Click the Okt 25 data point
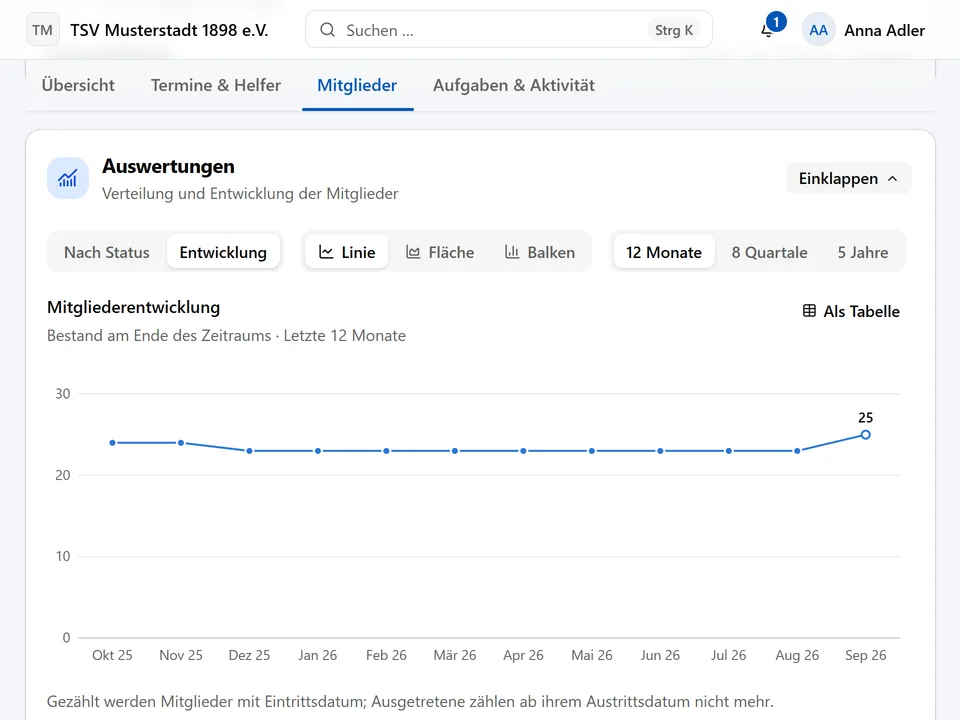 click(x=113, y=443)
